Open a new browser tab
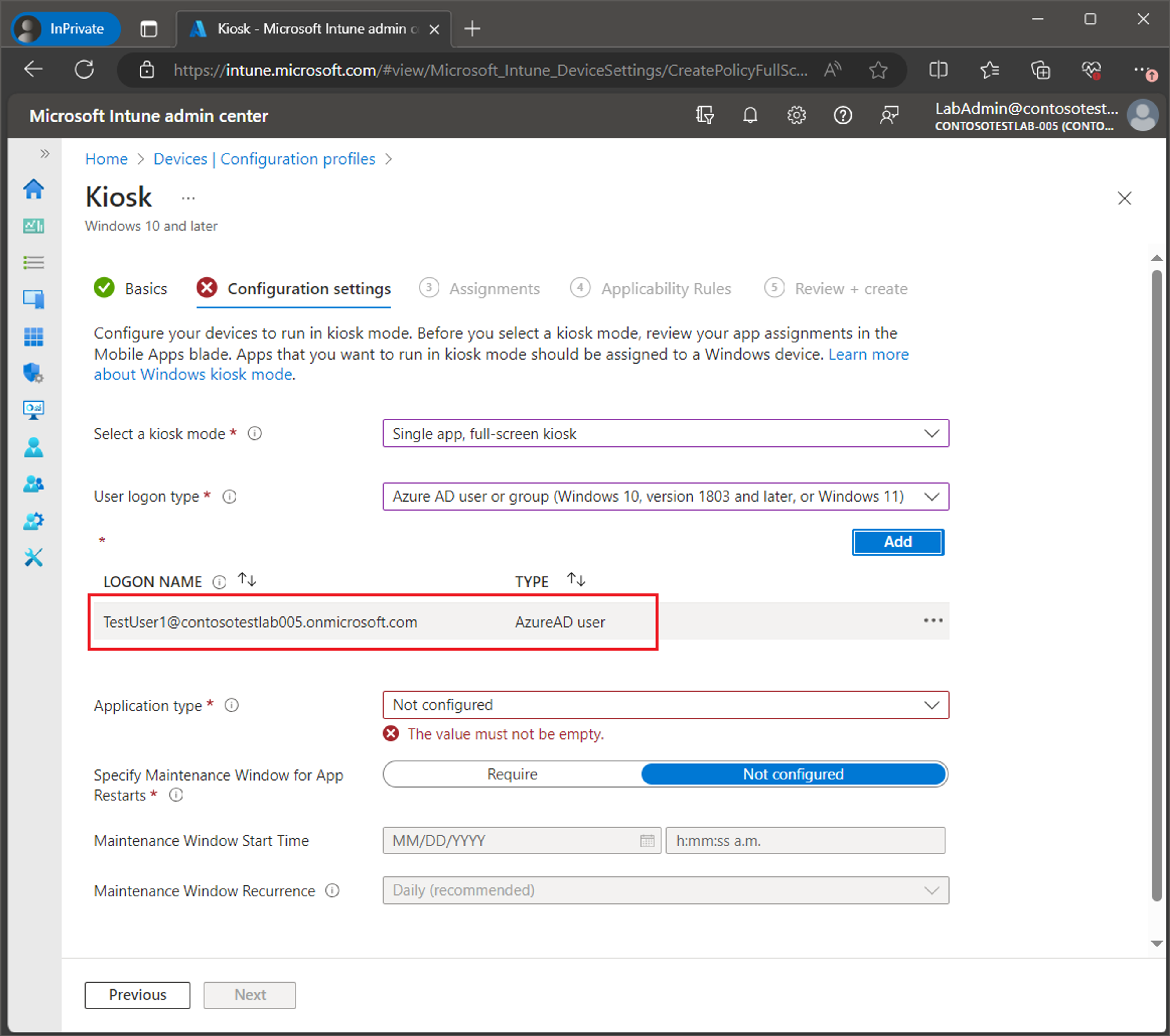The height and width of the screenshot is (1036, 1170). 472,29
